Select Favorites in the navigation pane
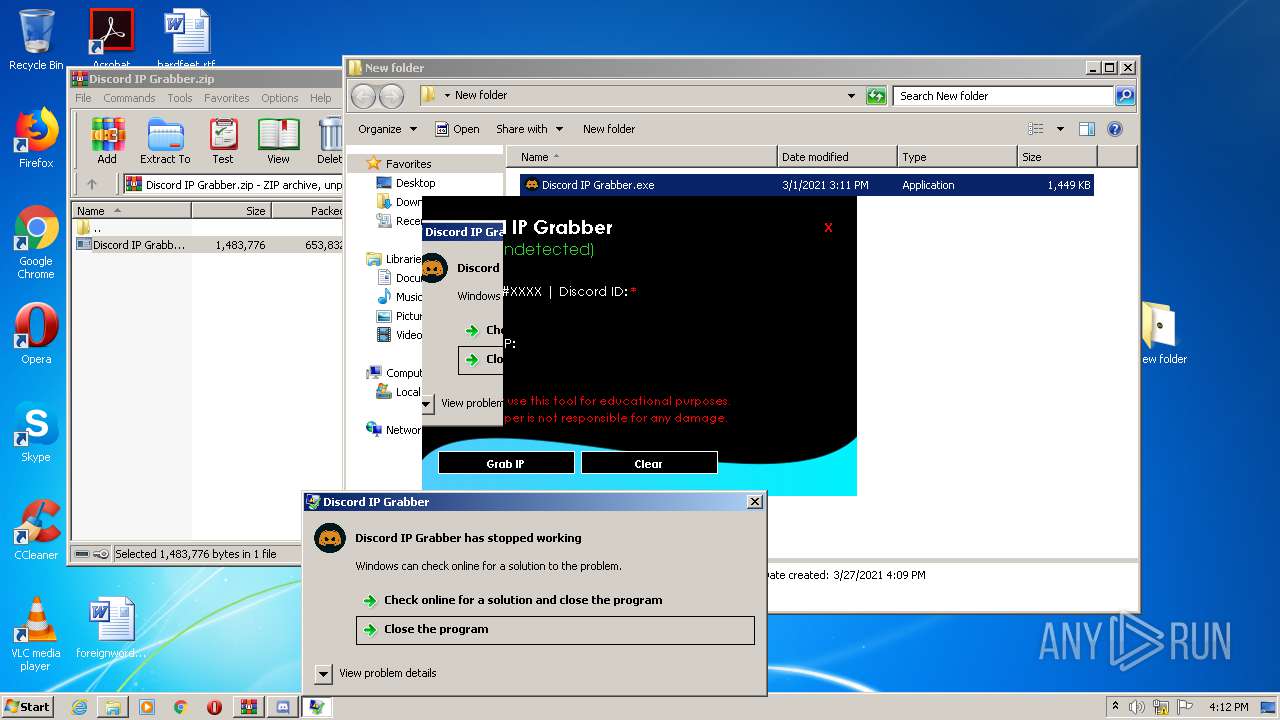Viewport: 1280px width, 720px height. coord(408,164)
